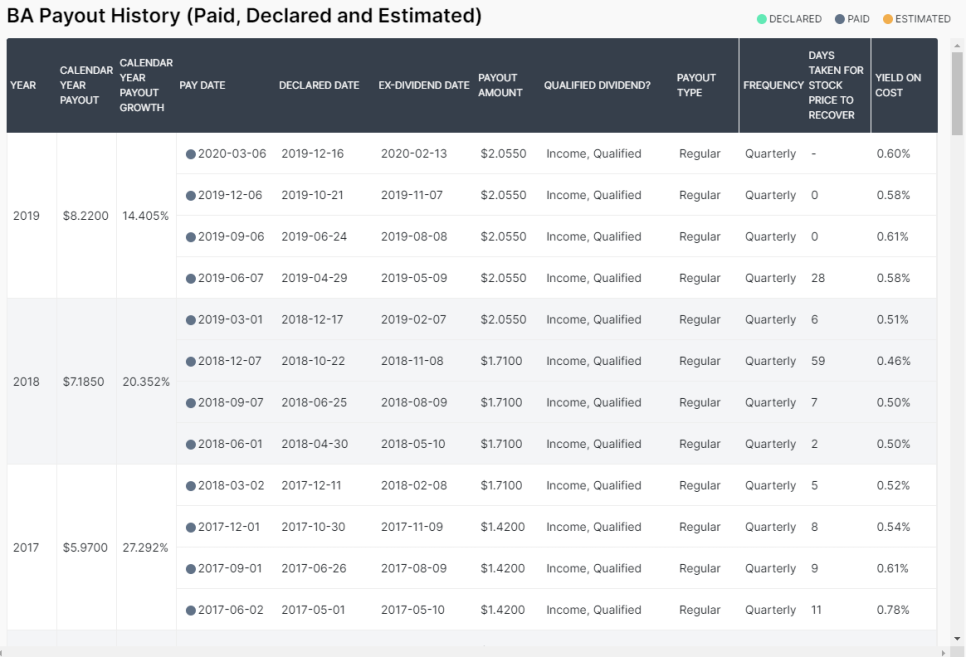Viewport: 966px width, 657px height.
Task: Click the paid-status dot beside 2019-12-06
Action: tap(191, 195)
